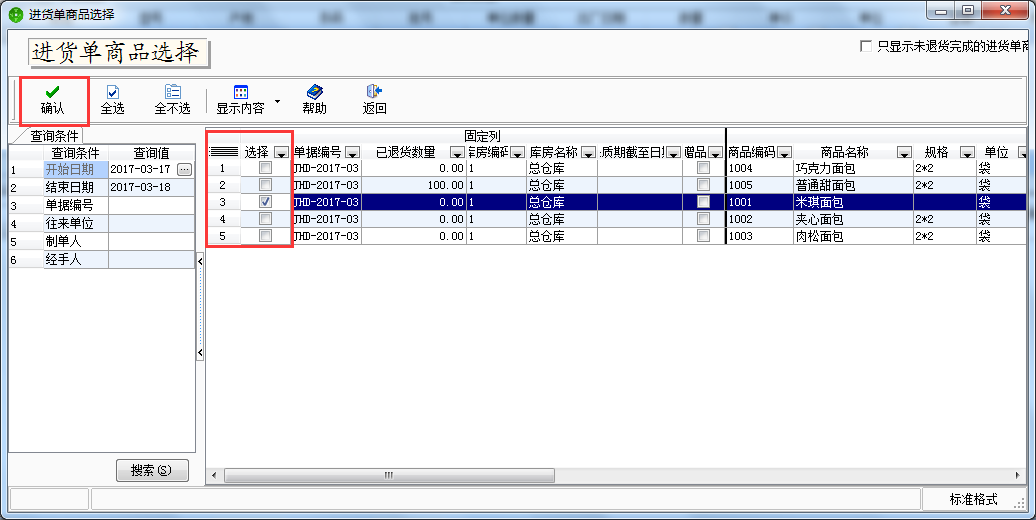The width and height of the screenshot is (1036, 520).
Task: Click the 显示内容 display content icon
Action: click(240, 92)
